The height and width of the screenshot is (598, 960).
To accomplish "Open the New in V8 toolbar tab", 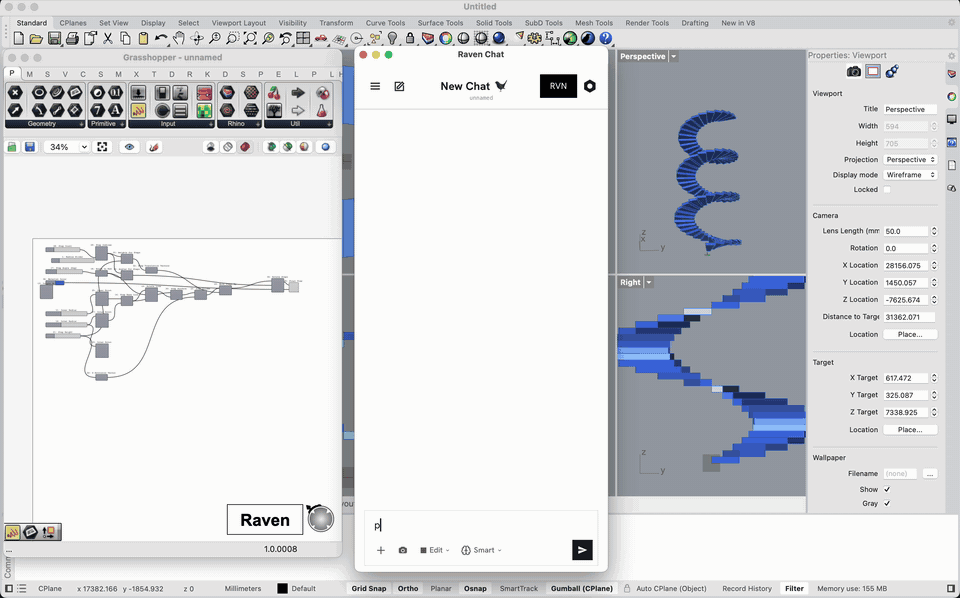I will 738,23.
